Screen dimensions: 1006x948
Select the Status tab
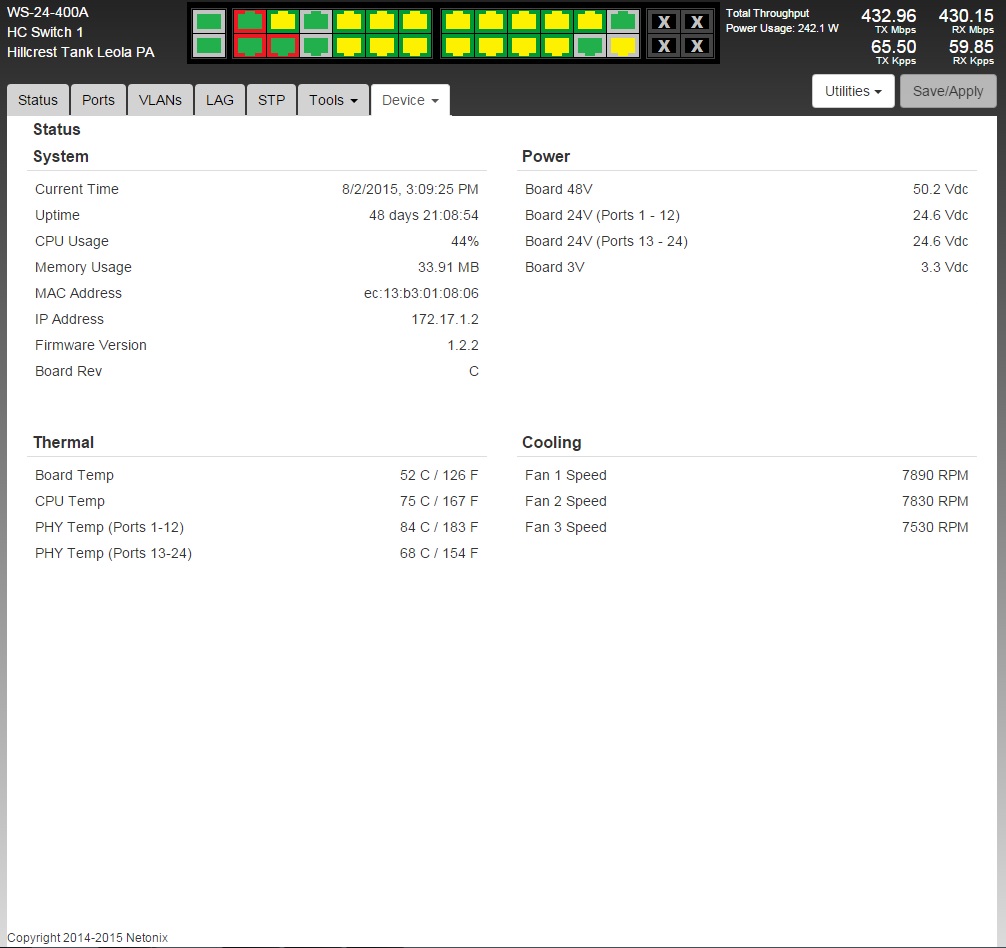point(38,100)
